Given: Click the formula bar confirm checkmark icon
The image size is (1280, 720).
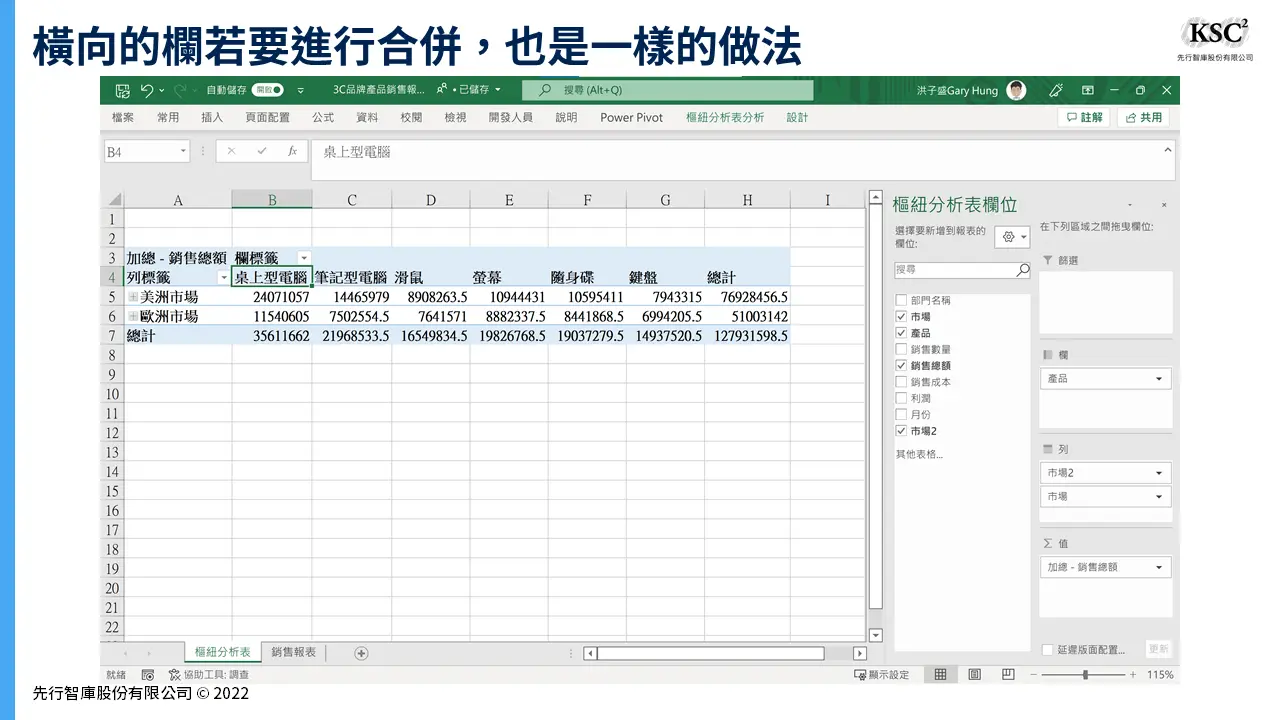Looking at the screenshot, I should pyautogui.click(x=262, y=152).
